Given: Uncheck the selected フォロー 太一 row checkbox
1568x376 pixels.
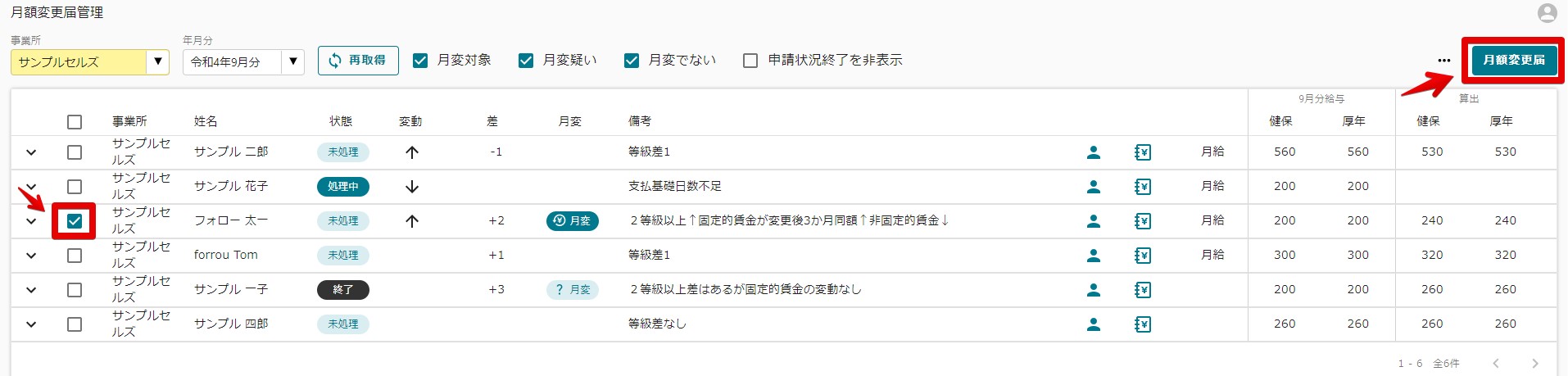Looking at the screenshot, I should (75, 221).
